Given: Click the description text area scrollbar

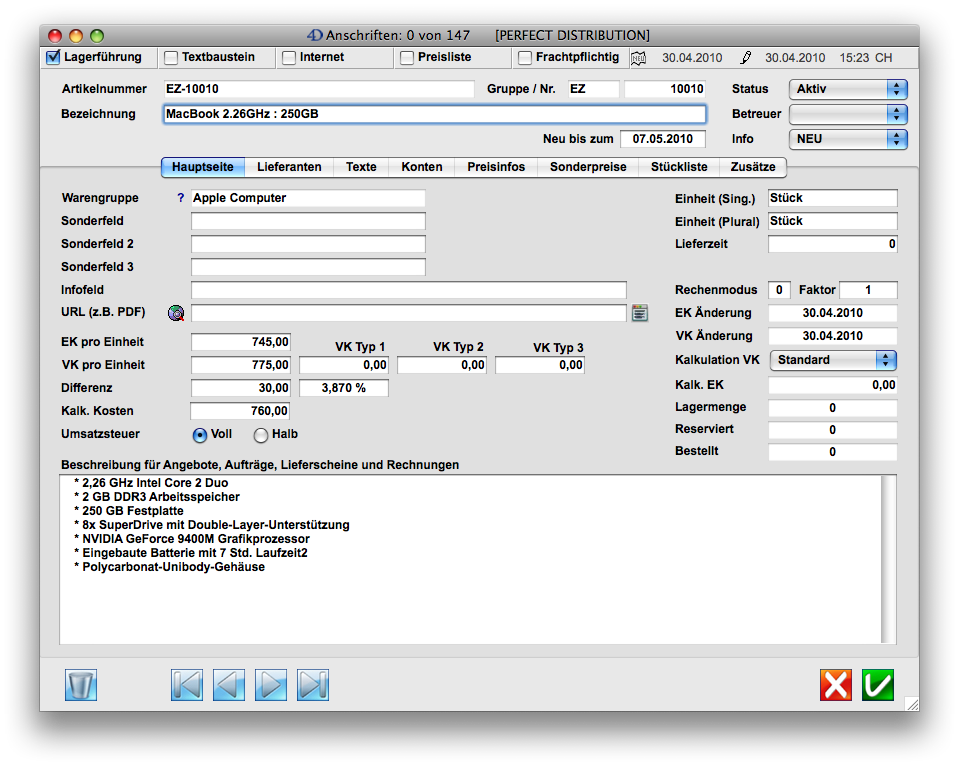Looking at the screenshot, I should pos(888,560).
